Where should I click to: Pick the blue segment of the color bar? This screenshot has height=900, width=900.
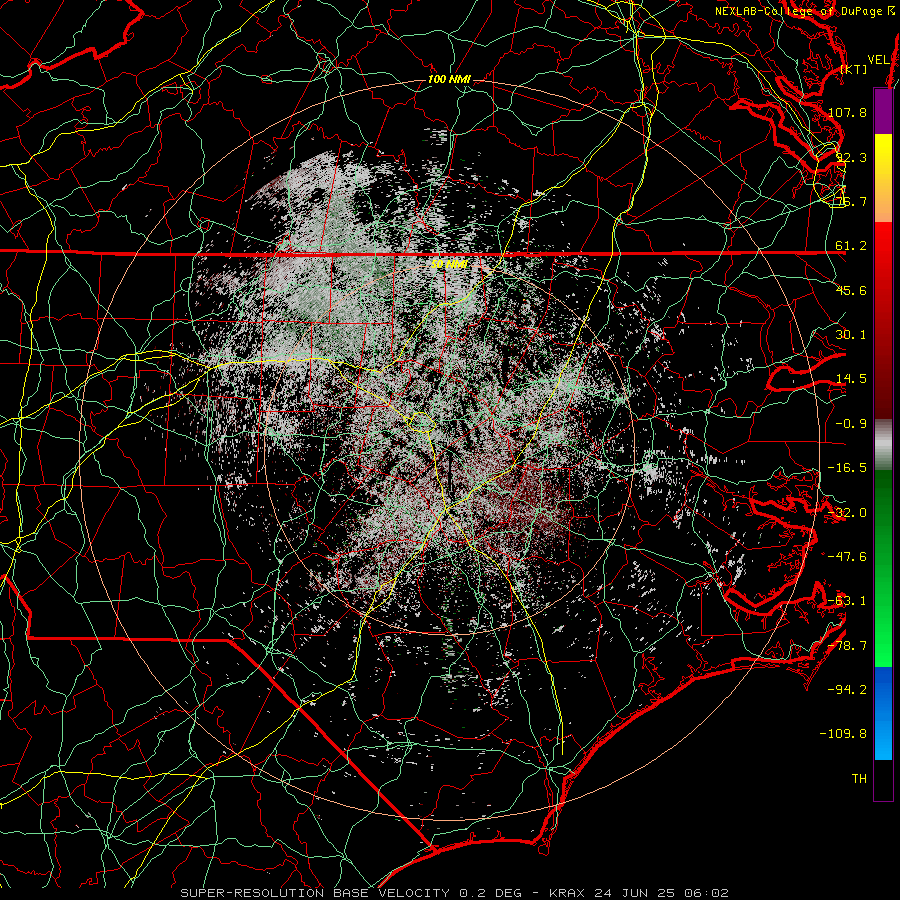coord(883,713)
